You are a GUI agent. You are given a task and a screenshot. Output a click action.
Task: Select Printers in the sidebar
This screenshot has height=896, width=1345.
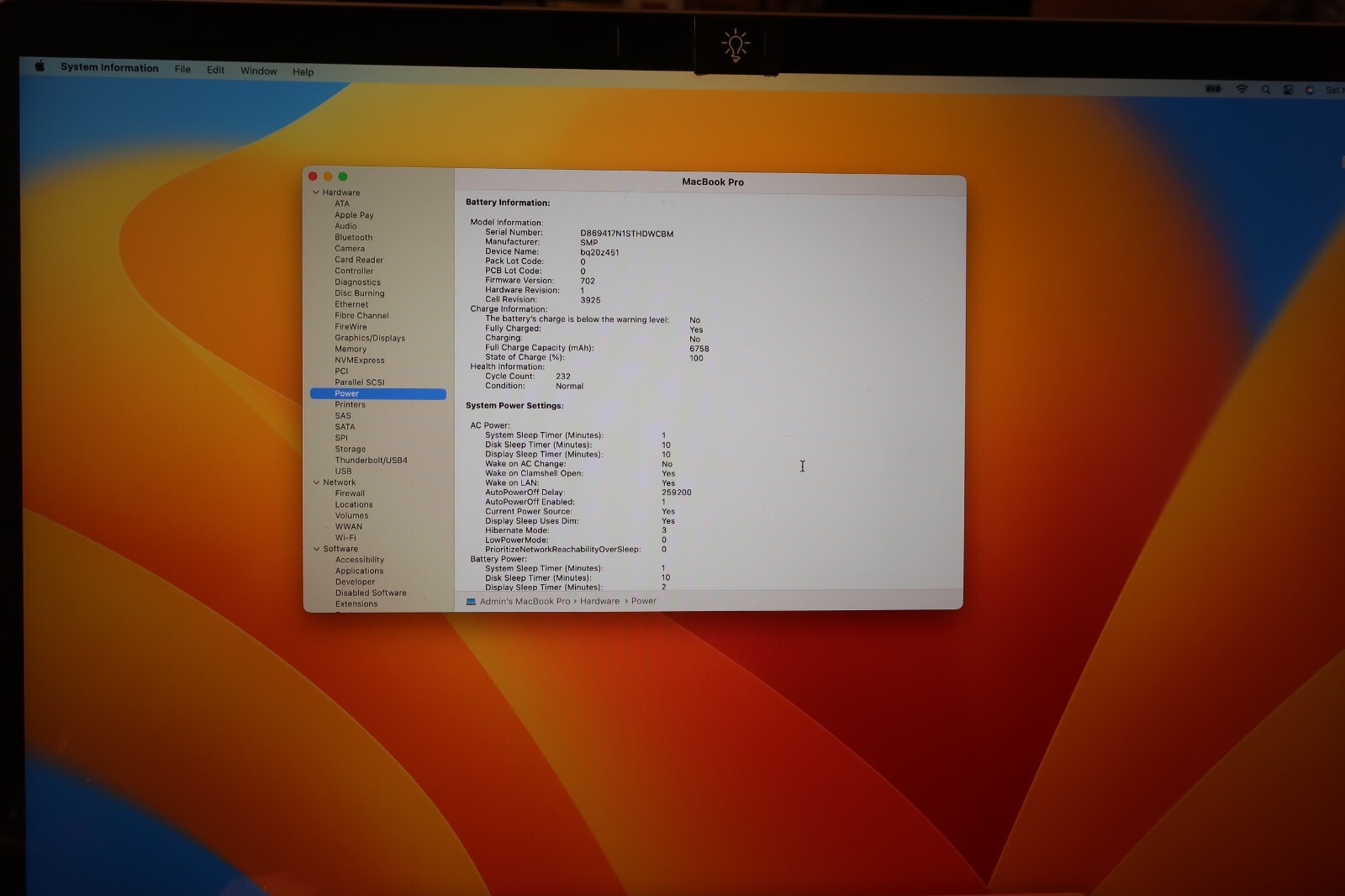point(350,404)
